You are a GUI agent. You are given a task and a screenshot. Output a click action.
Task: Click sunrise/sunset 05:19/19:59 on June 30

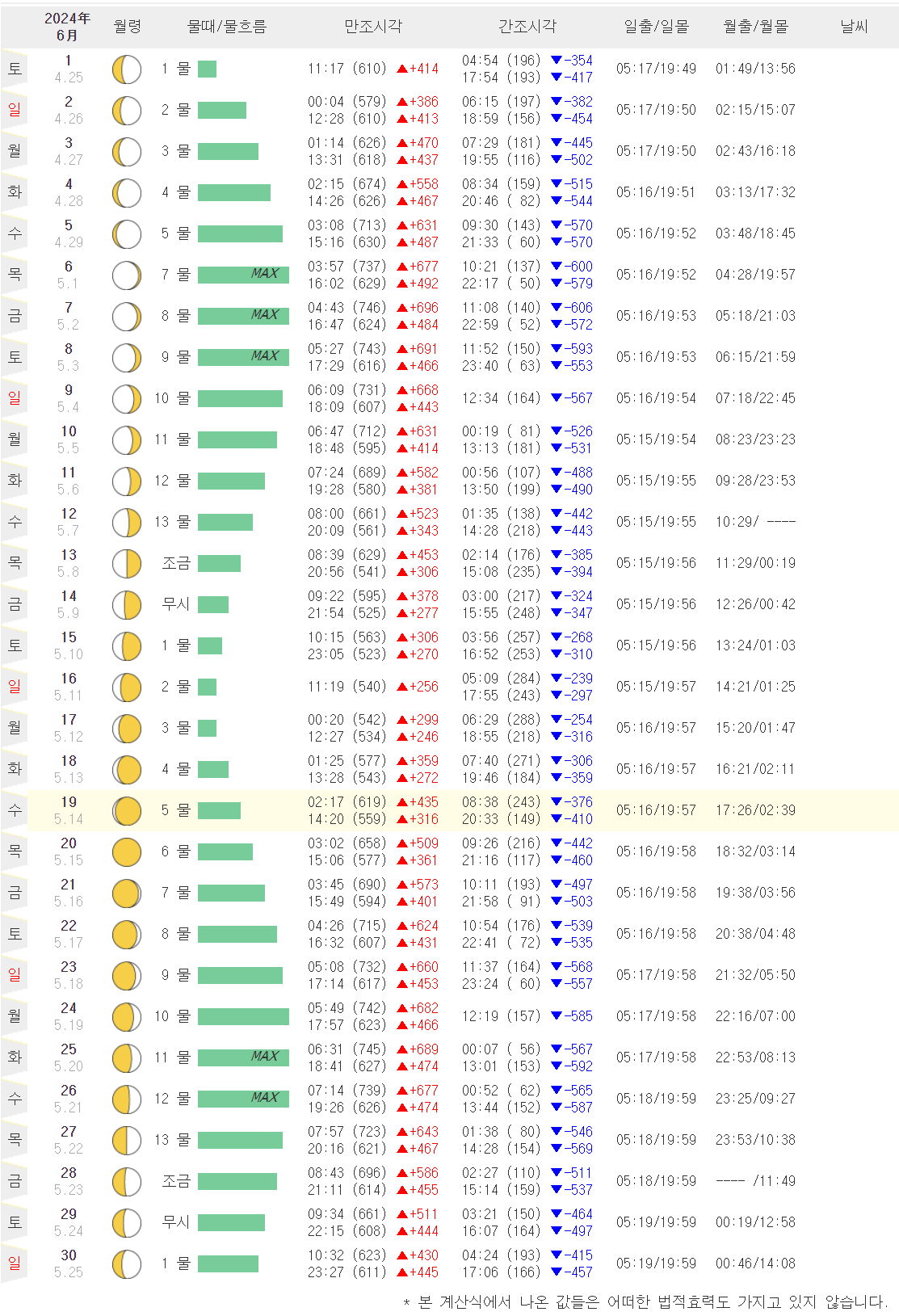656,1263
